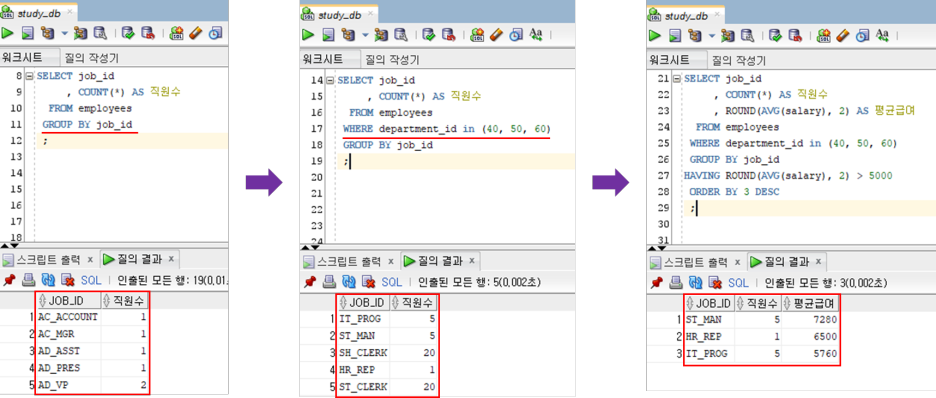Delete row icon in right window results
Screen dimensions: 936x398
pos(714,282)
